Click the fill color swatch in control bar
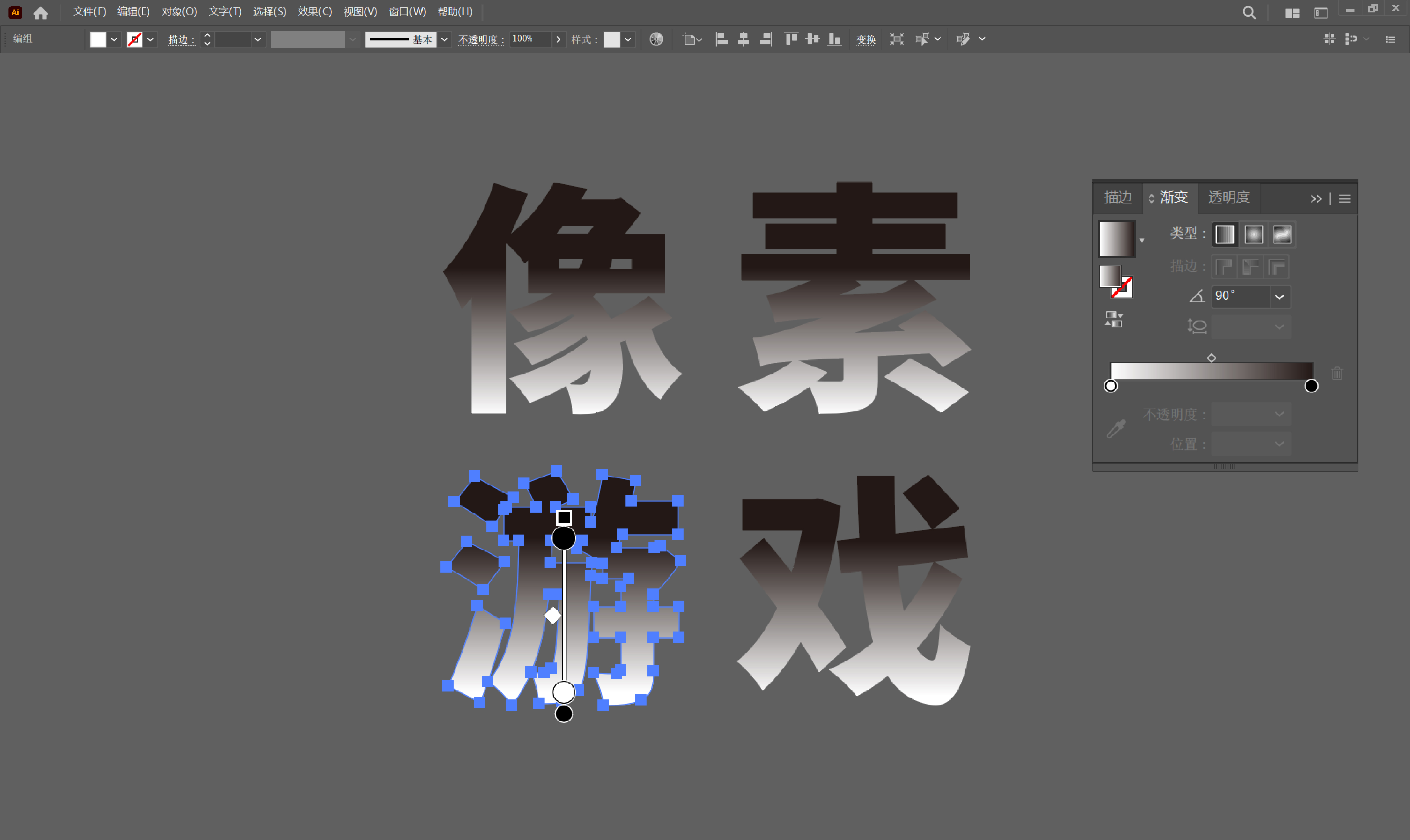Image resolution: width=1410 pixels, height=840 pixels. coord(98,40)
